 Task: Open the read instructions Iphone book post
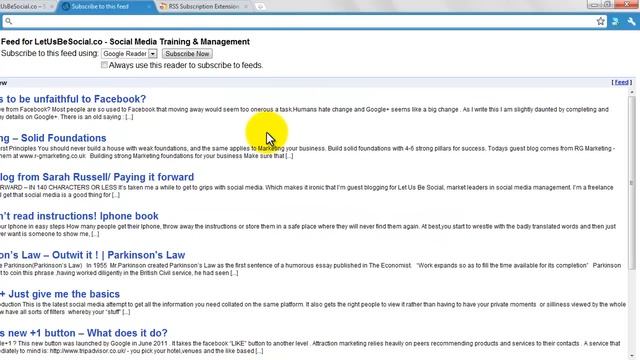79,216
